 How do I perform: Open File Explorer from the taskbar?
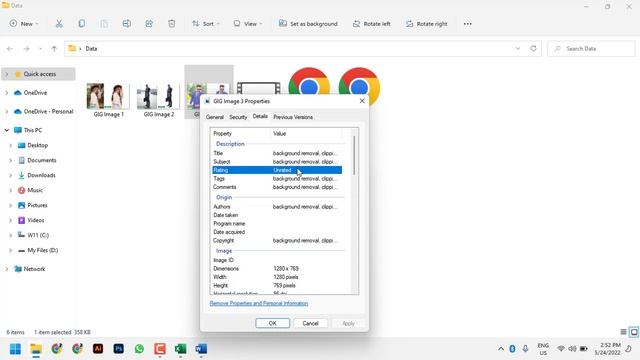click(x=36, y=349)
